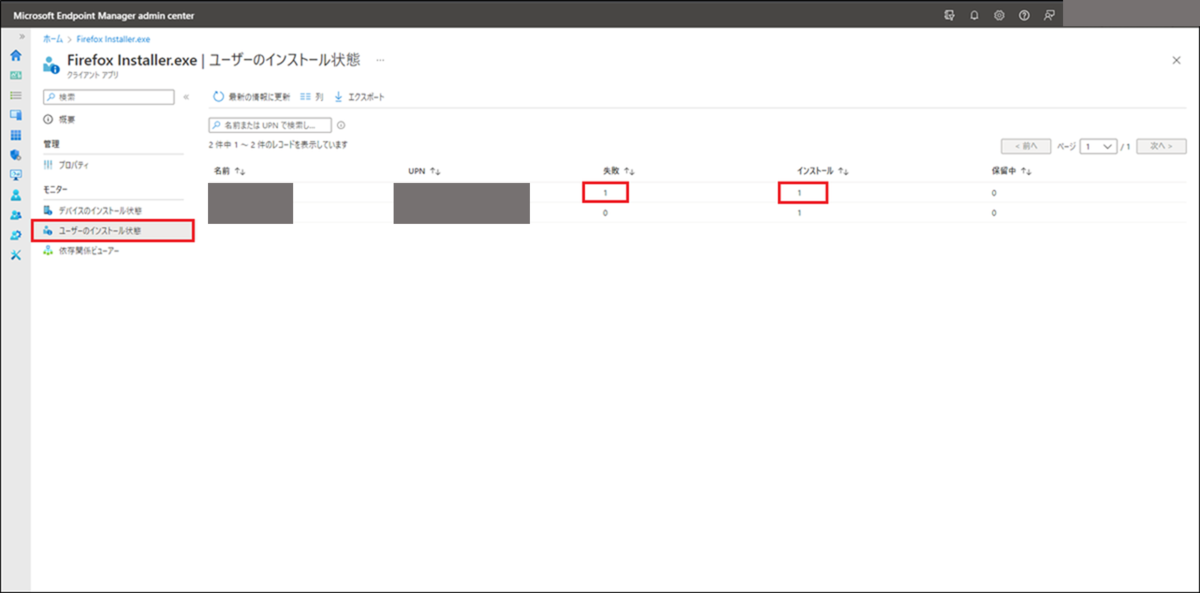Open デバイスのインストール状態 menu item

92,211
